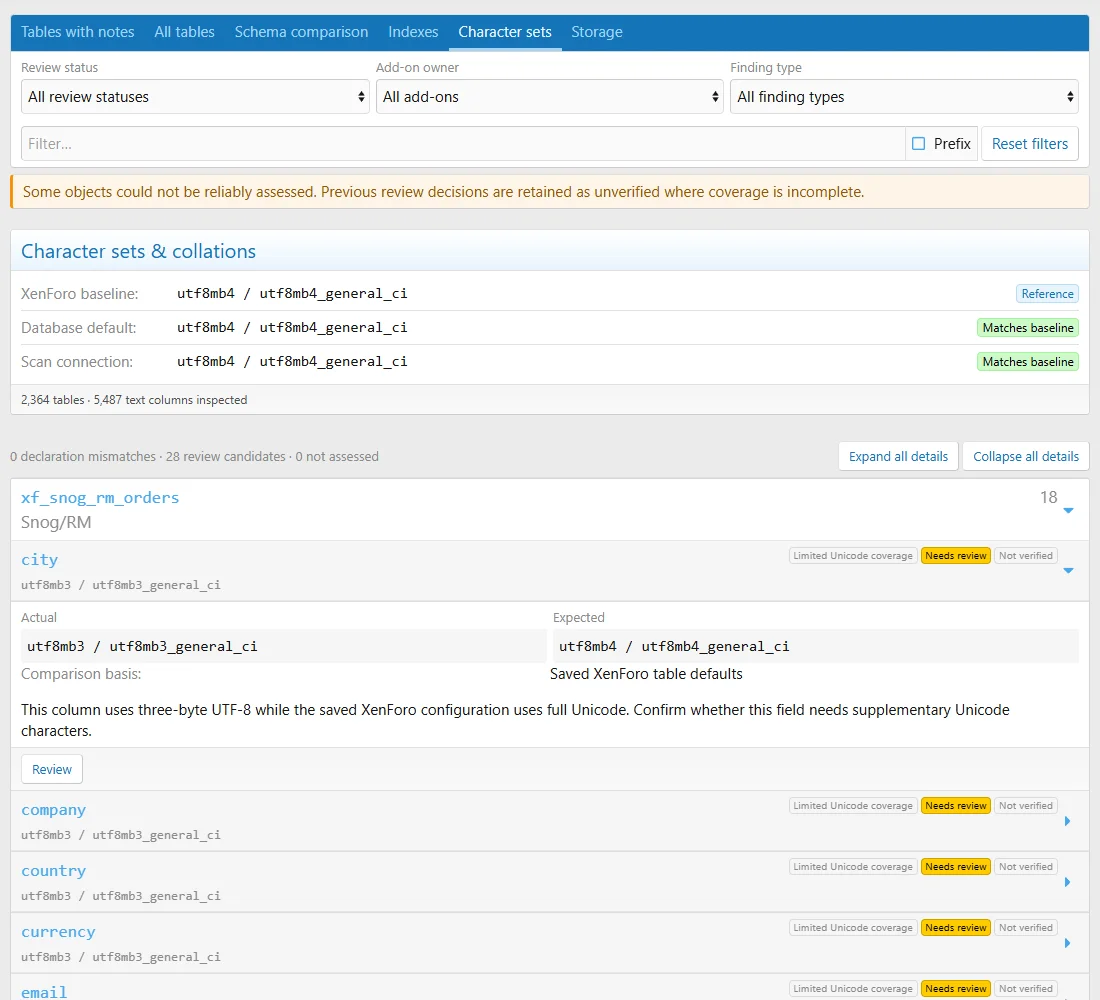Open the Schema comparison tab
1100x1000 pixels.
pyautogui.click(x=301, y=32)
